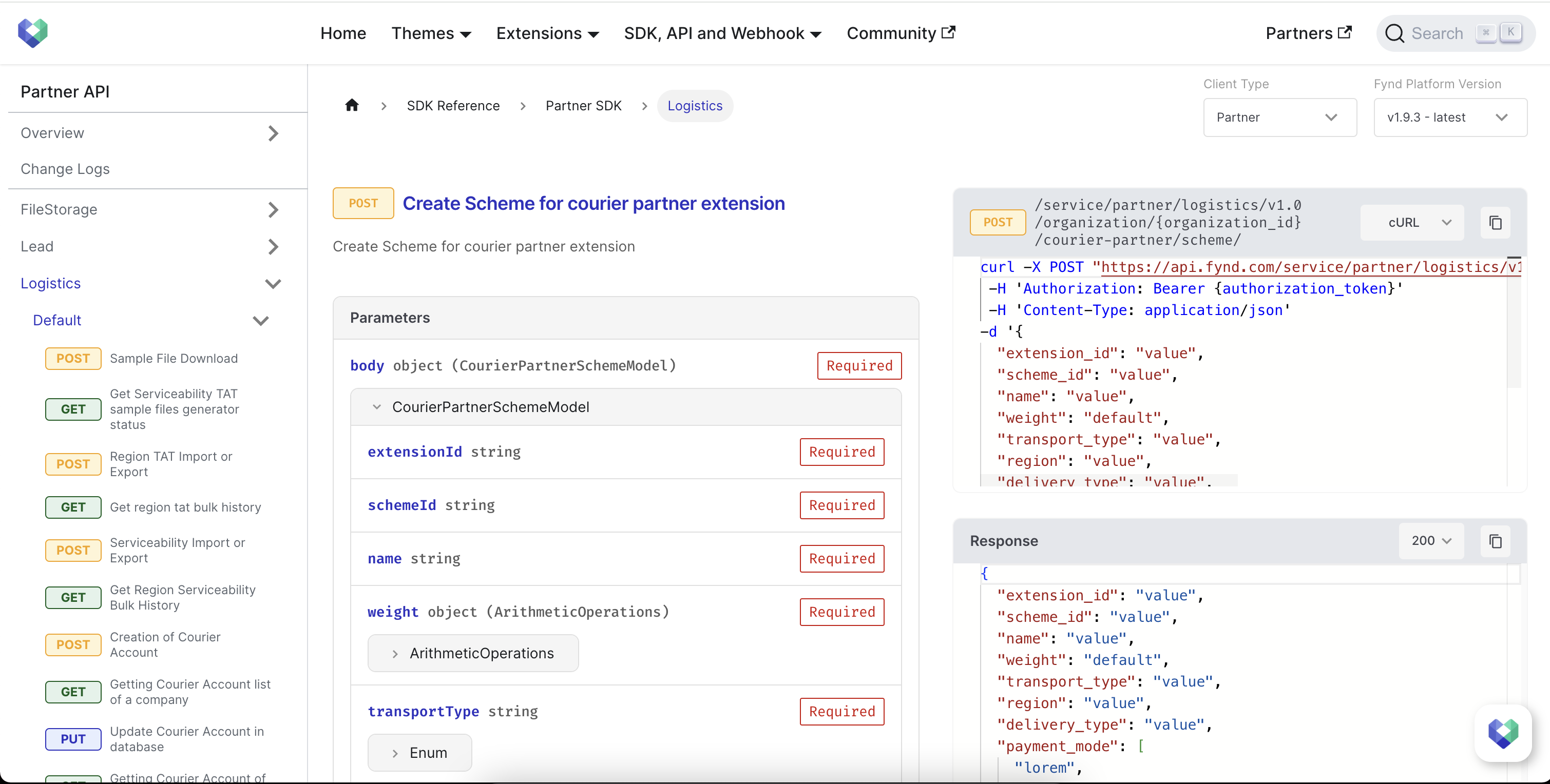This screenshot has width=1550, height=784.
Task: Open the Themes menu
Action: coord(431,34)
